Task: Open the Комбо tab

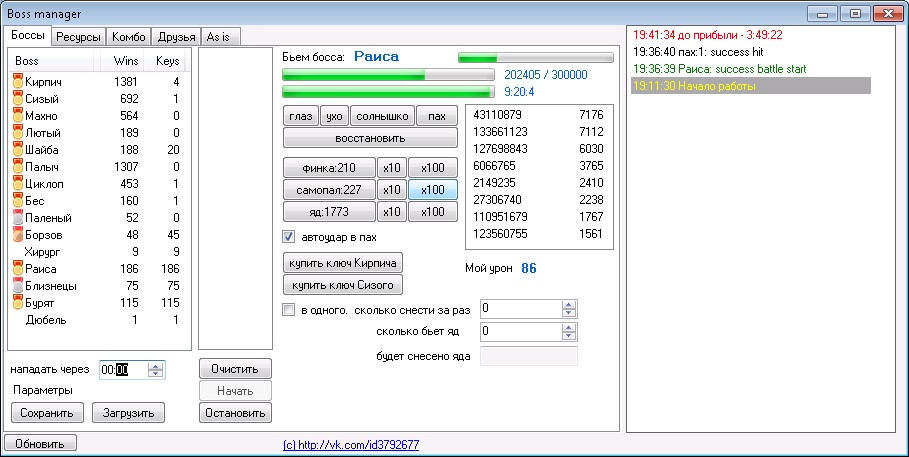Action: 129,37
